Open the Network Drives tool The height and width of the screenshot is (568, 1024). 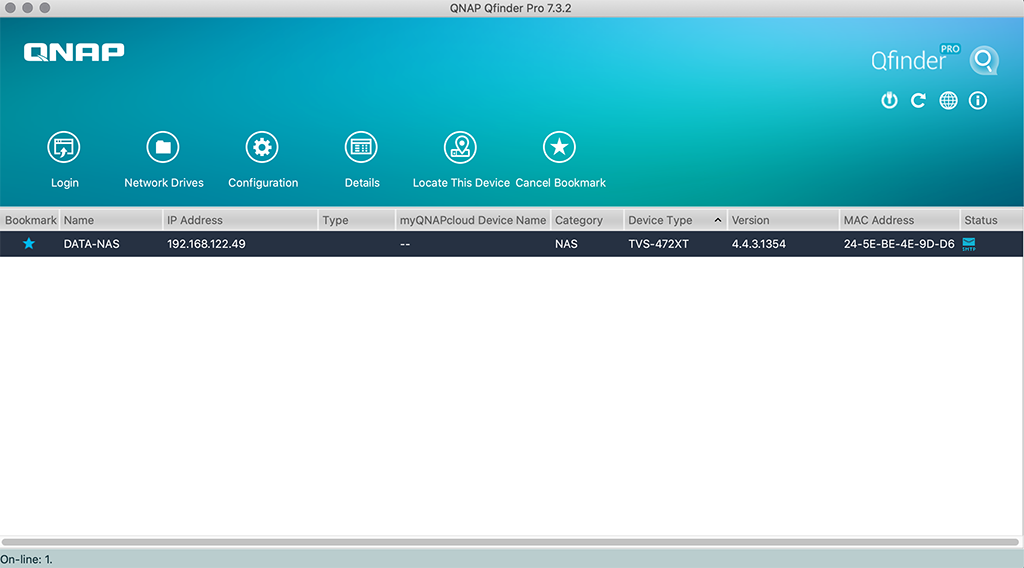pos(163,147)
